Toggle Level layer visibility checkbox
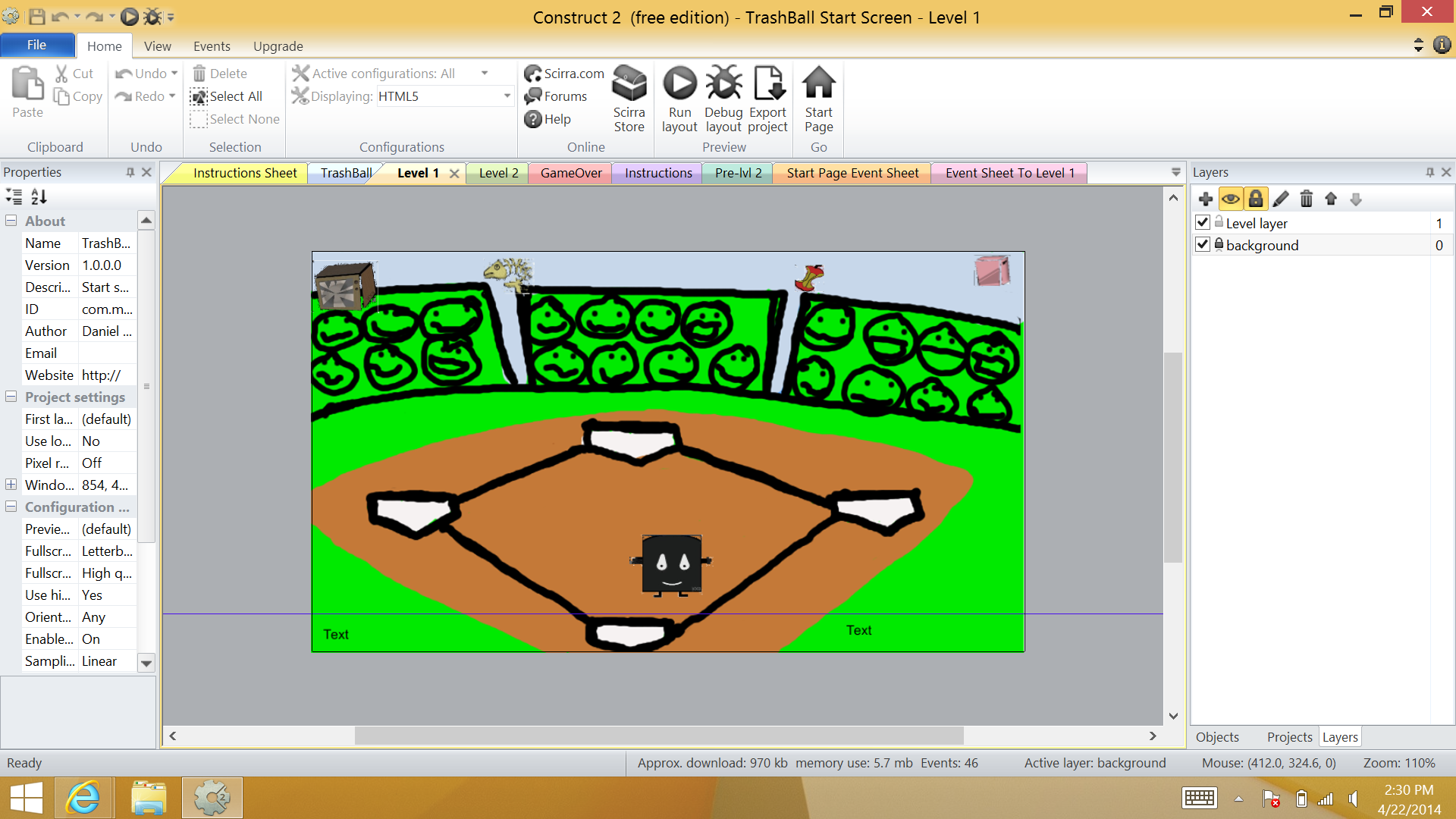The width and height of the screenshot is (1456, 819). 1203,223
